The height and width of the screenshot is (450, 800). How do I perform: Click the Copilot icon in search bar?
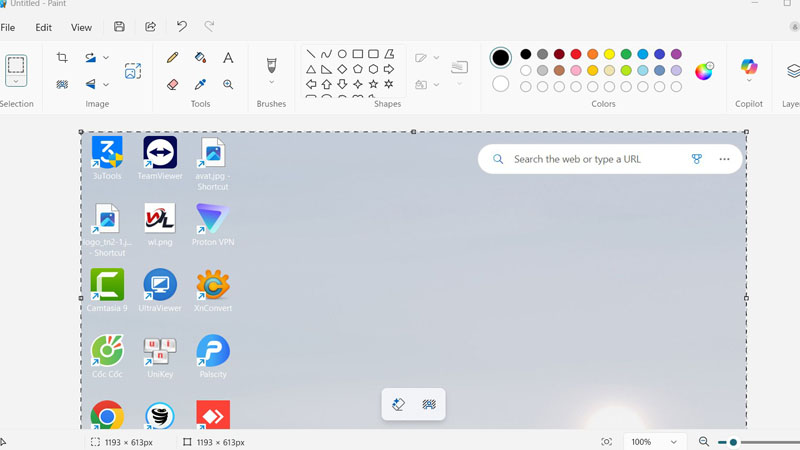click(697, 159)
